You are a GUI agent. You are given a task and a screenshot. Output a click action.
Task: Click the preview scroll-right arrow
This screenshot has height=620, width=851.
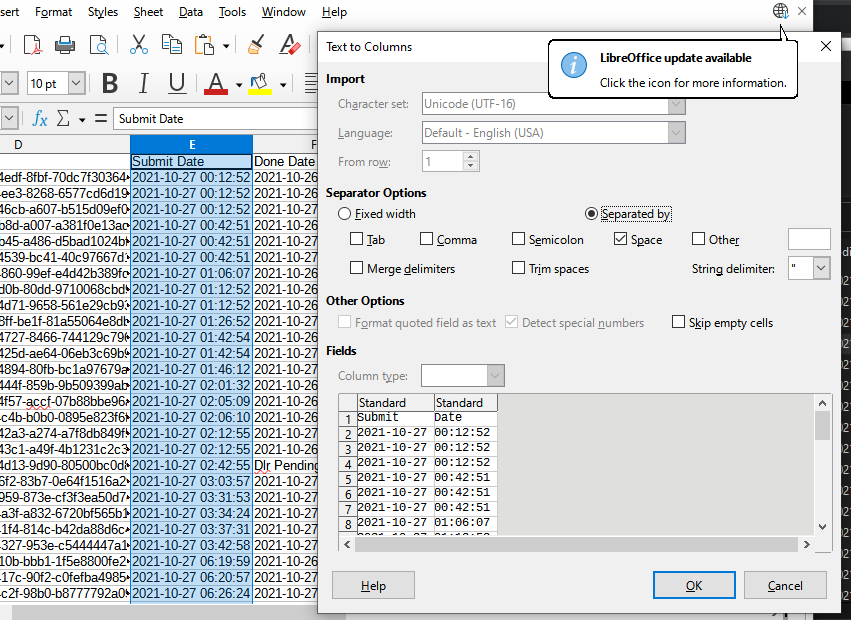pyautogui.click(x=806, y=544)
